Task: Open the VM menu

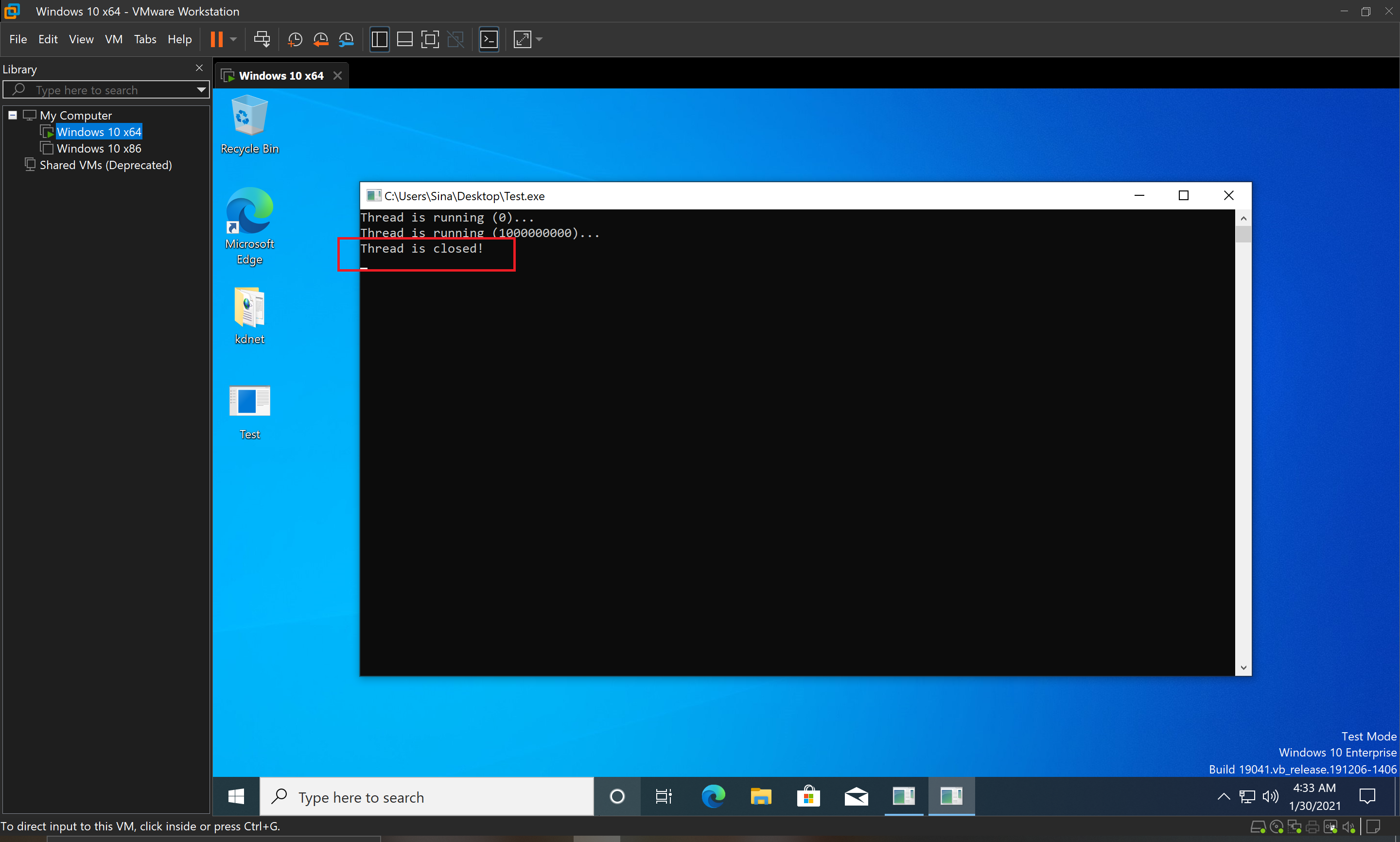Action: pyautogui.click(x=113, y=39)
